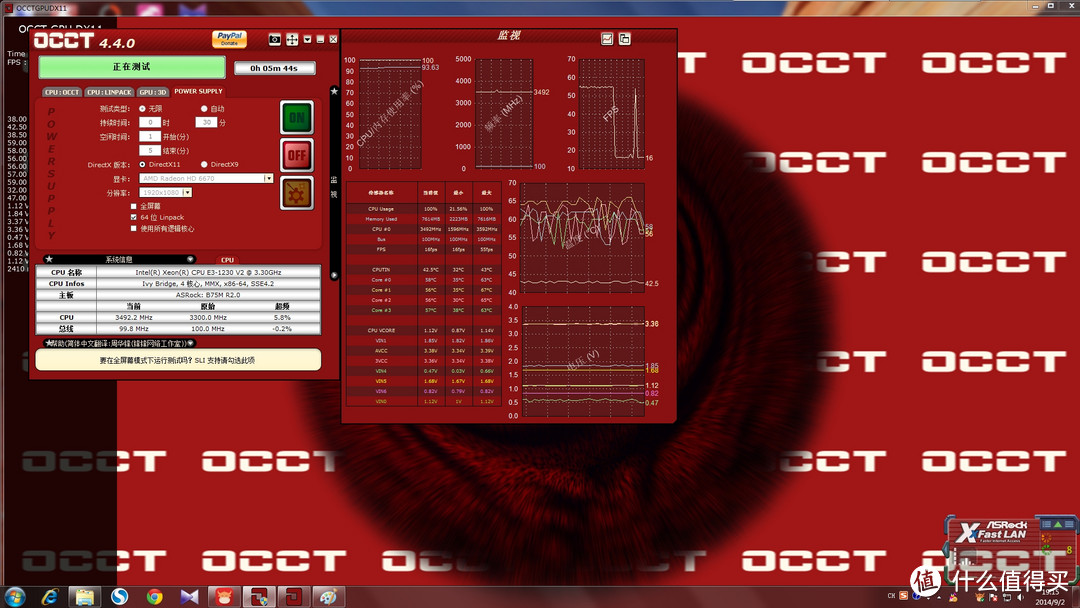Click the idle time start minutes field
1080x608 pixels.
(x=149, y=136)
